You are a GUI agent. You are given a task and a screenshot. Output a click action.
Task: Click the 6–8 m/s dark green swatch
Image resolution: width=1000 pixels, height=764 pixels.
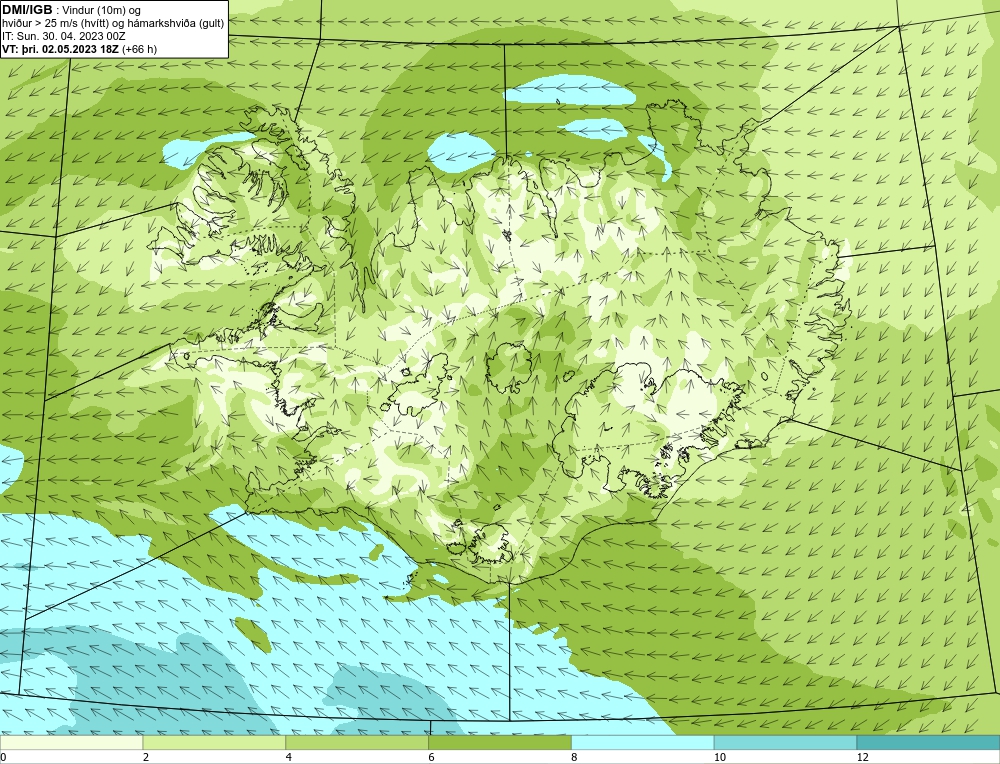pos(500,743)
